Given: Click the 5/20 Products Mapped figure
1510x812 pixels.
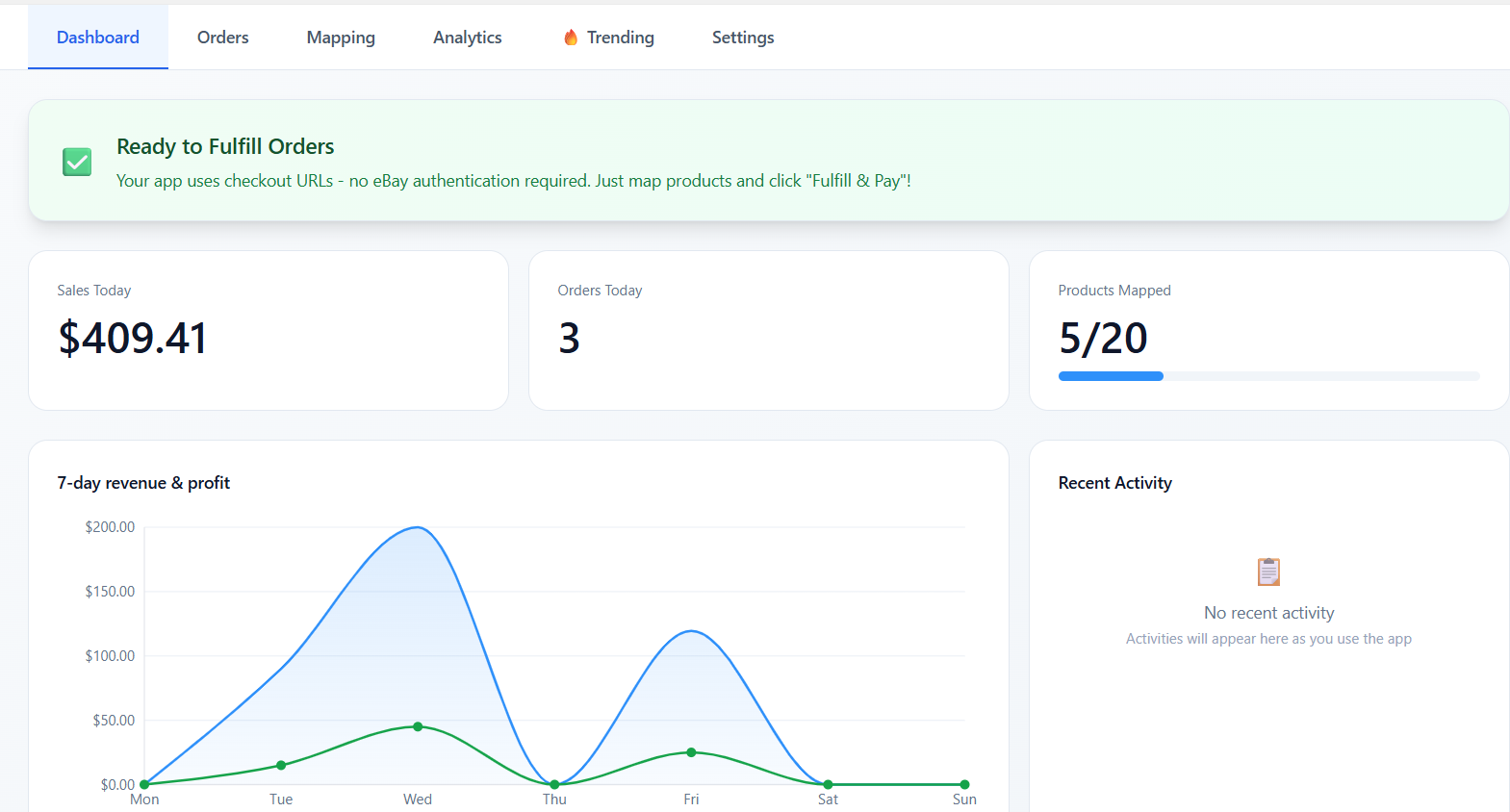Looking at the screenshot, I should 1103,339.
